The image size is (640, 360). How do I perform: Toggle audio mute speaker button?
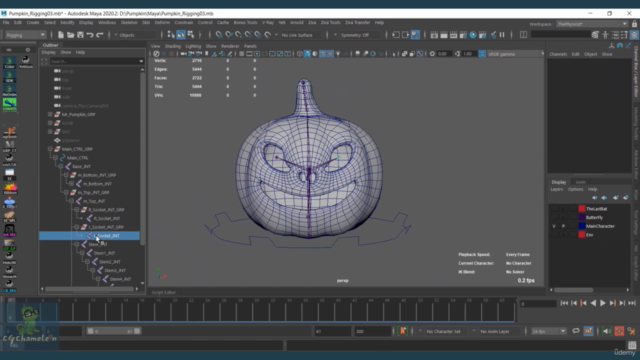click(606, 331)
